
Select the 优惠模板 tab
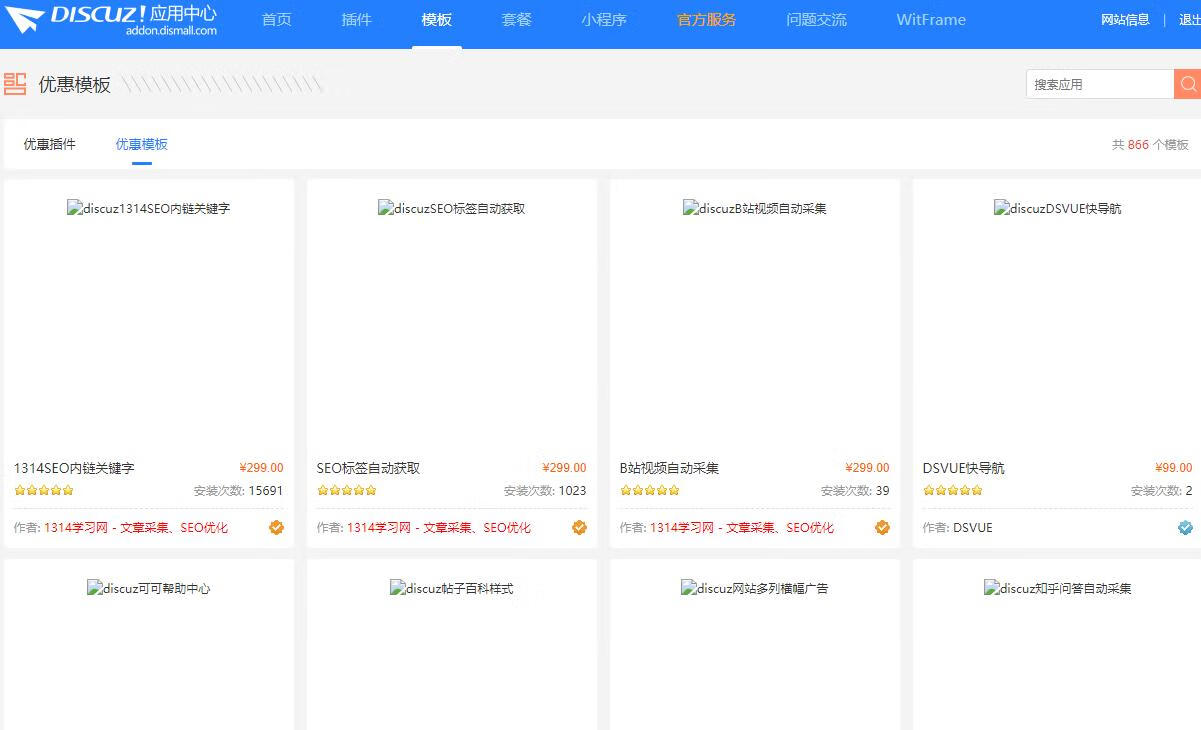point(141,144)
